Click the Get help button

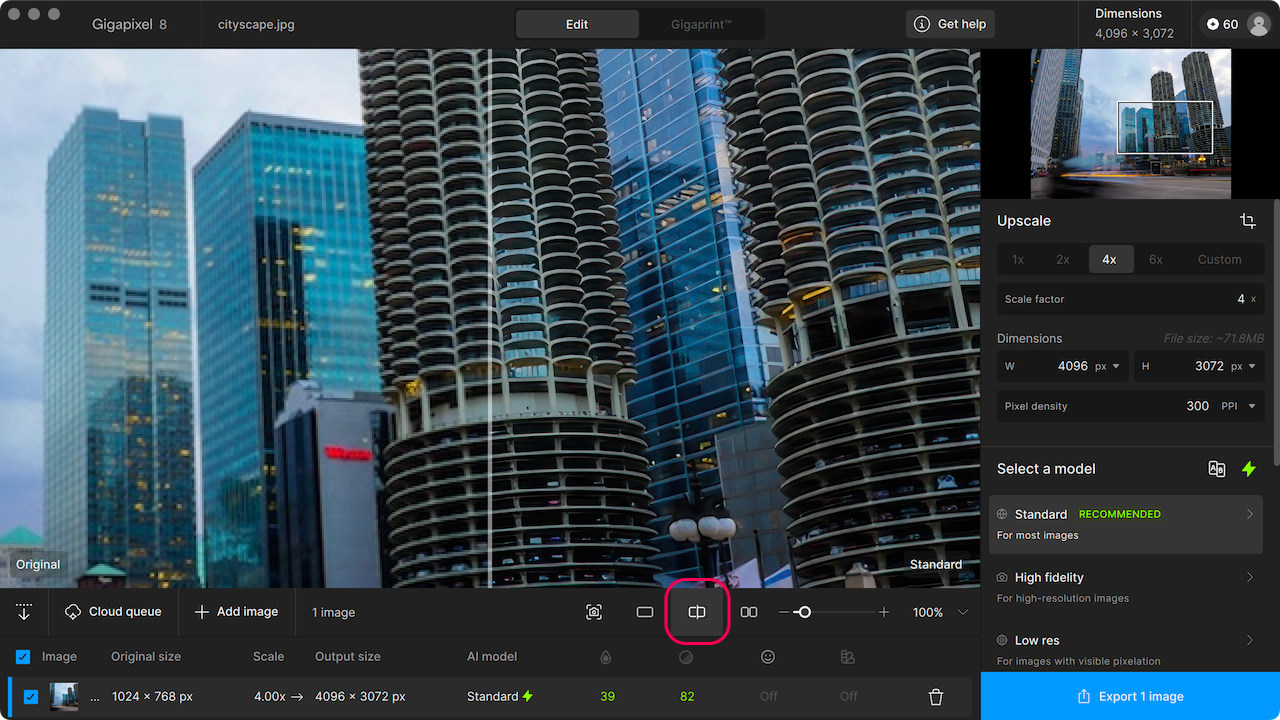coord(950,24)
